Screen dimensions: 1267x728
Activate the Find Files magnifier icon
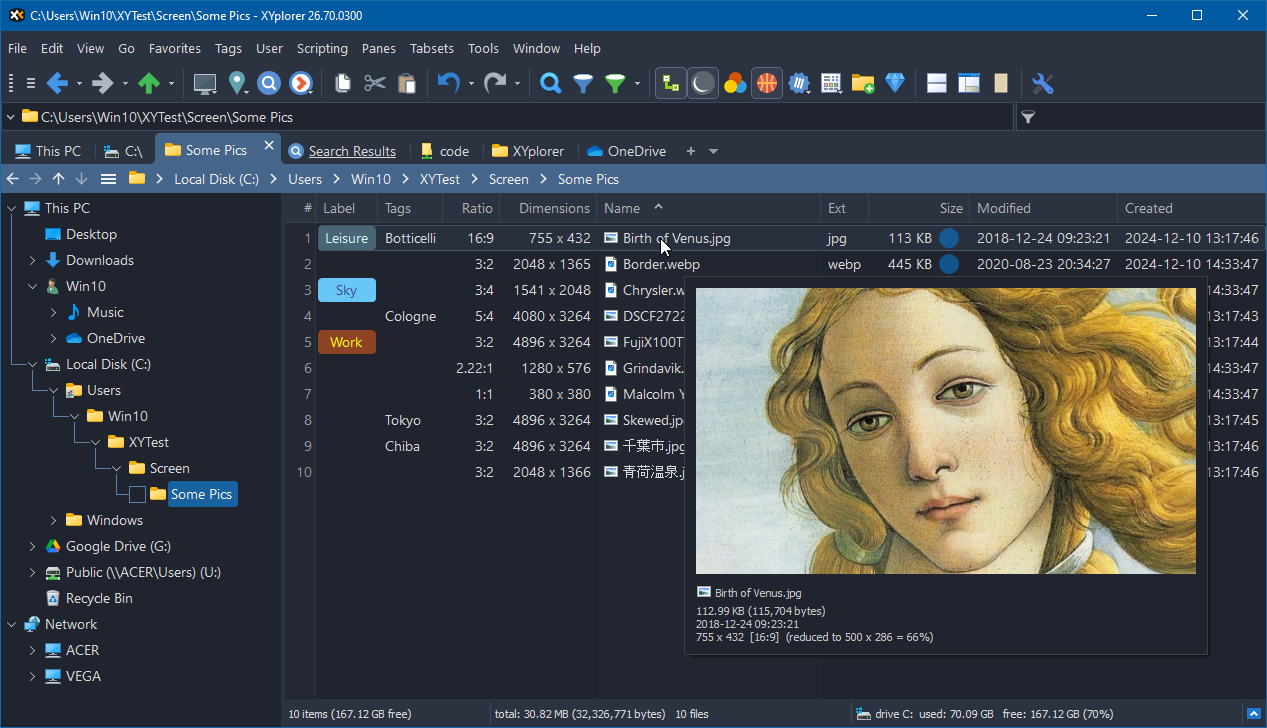click(x=550, y=83)
